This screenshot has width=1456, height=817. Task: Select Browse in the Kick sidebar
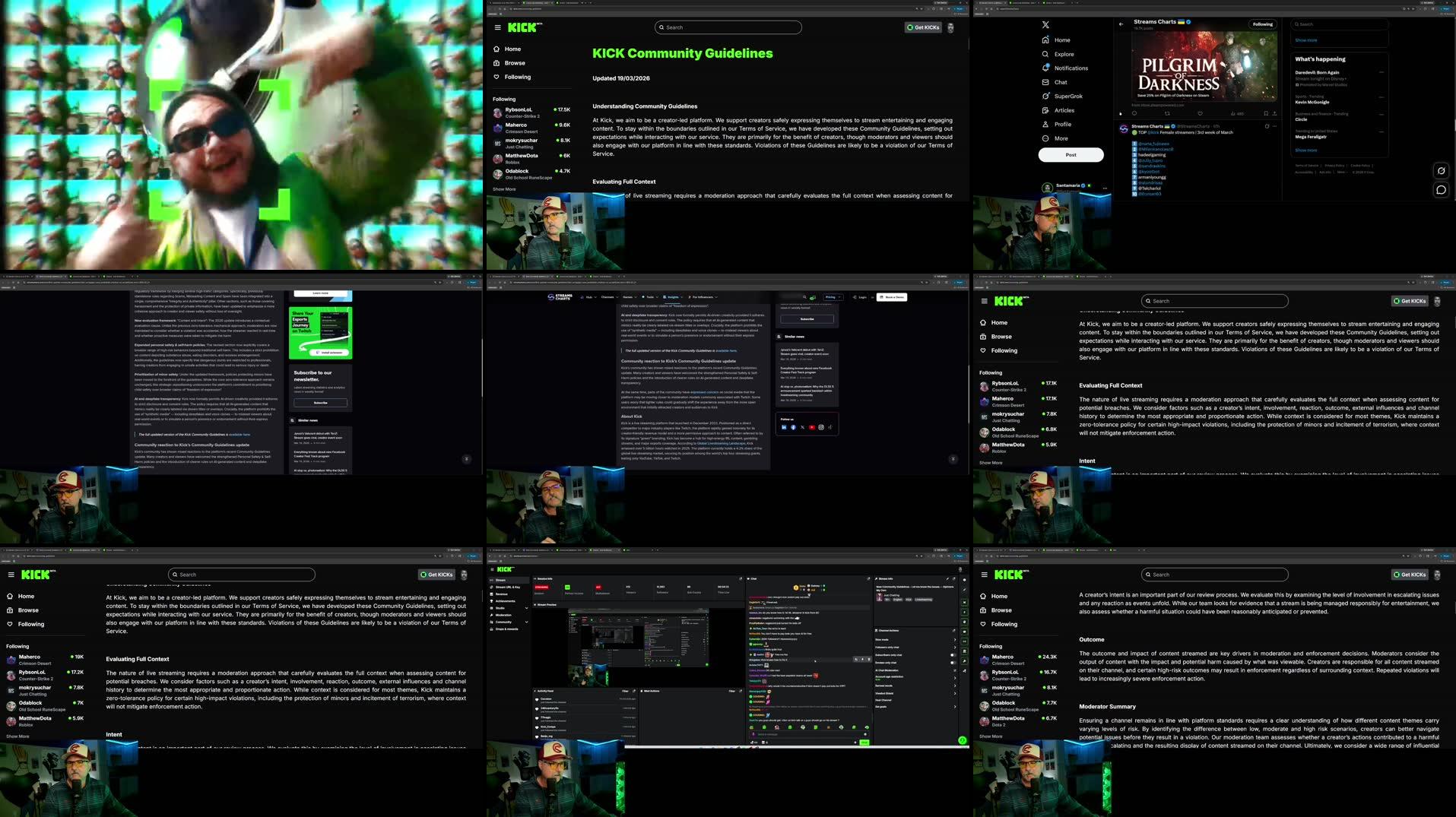tap(514, 63)
